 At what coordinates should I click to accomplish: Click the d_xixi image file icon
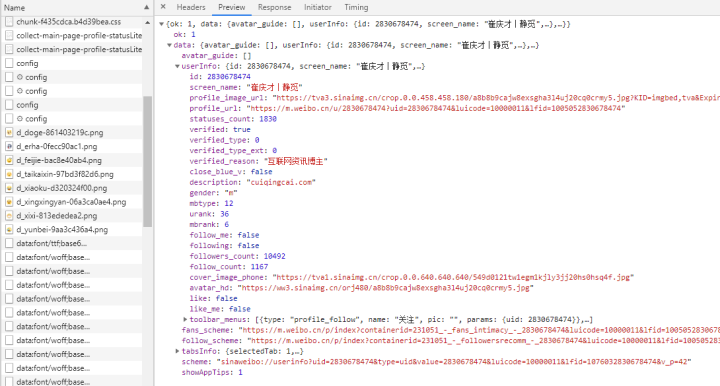[9, 215]
